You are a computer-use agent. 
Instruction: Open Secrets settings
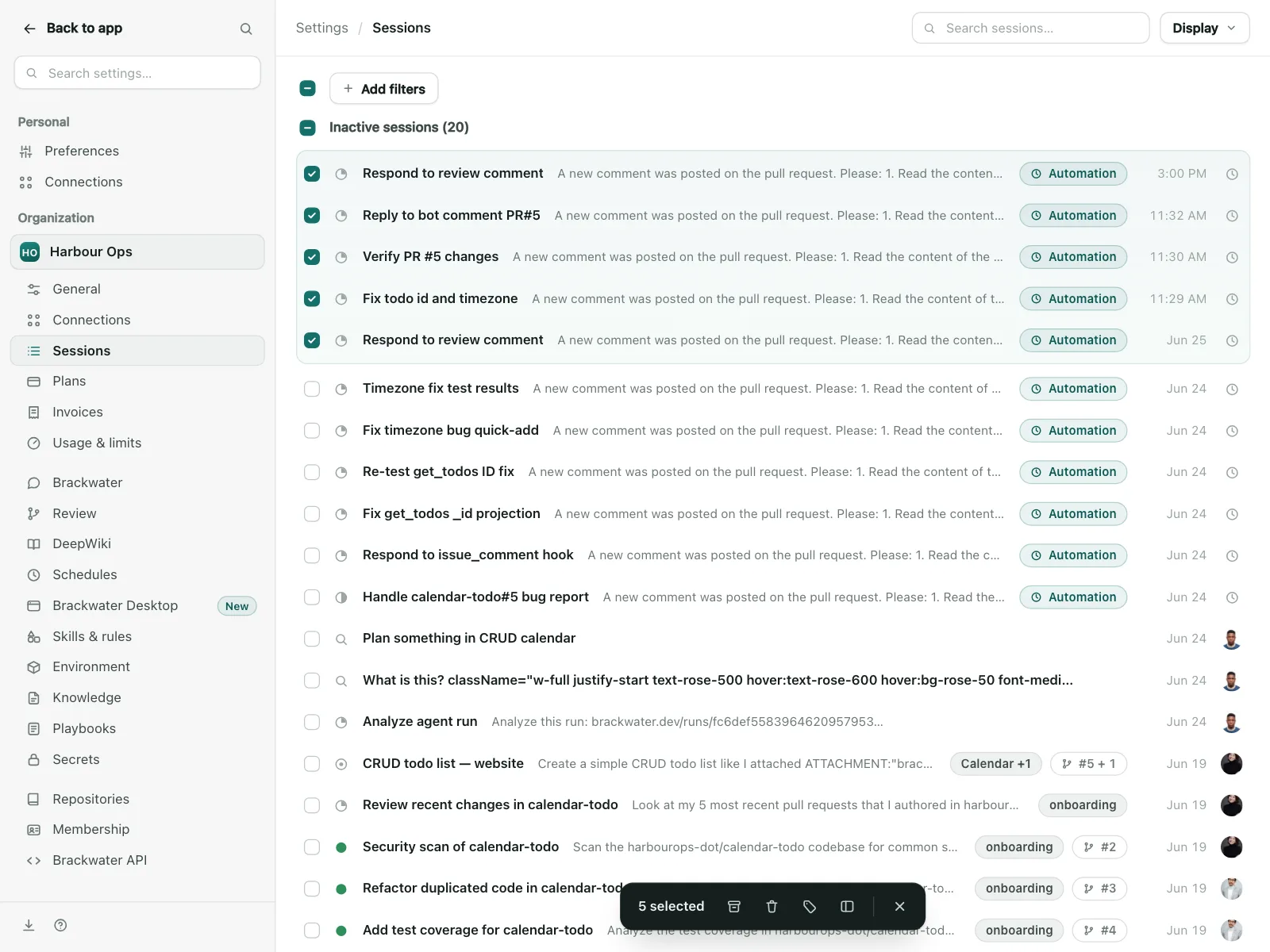(x=137, y=759)
